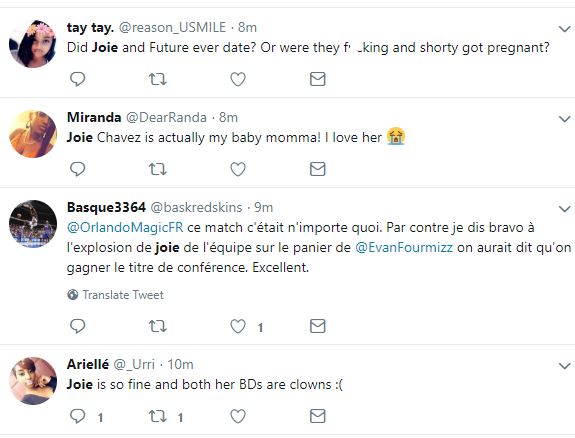The height and width of the screenshot is (438, 575).
Task: Like the Basque3364 tweet with 1 like
Action: click(238, 326)
